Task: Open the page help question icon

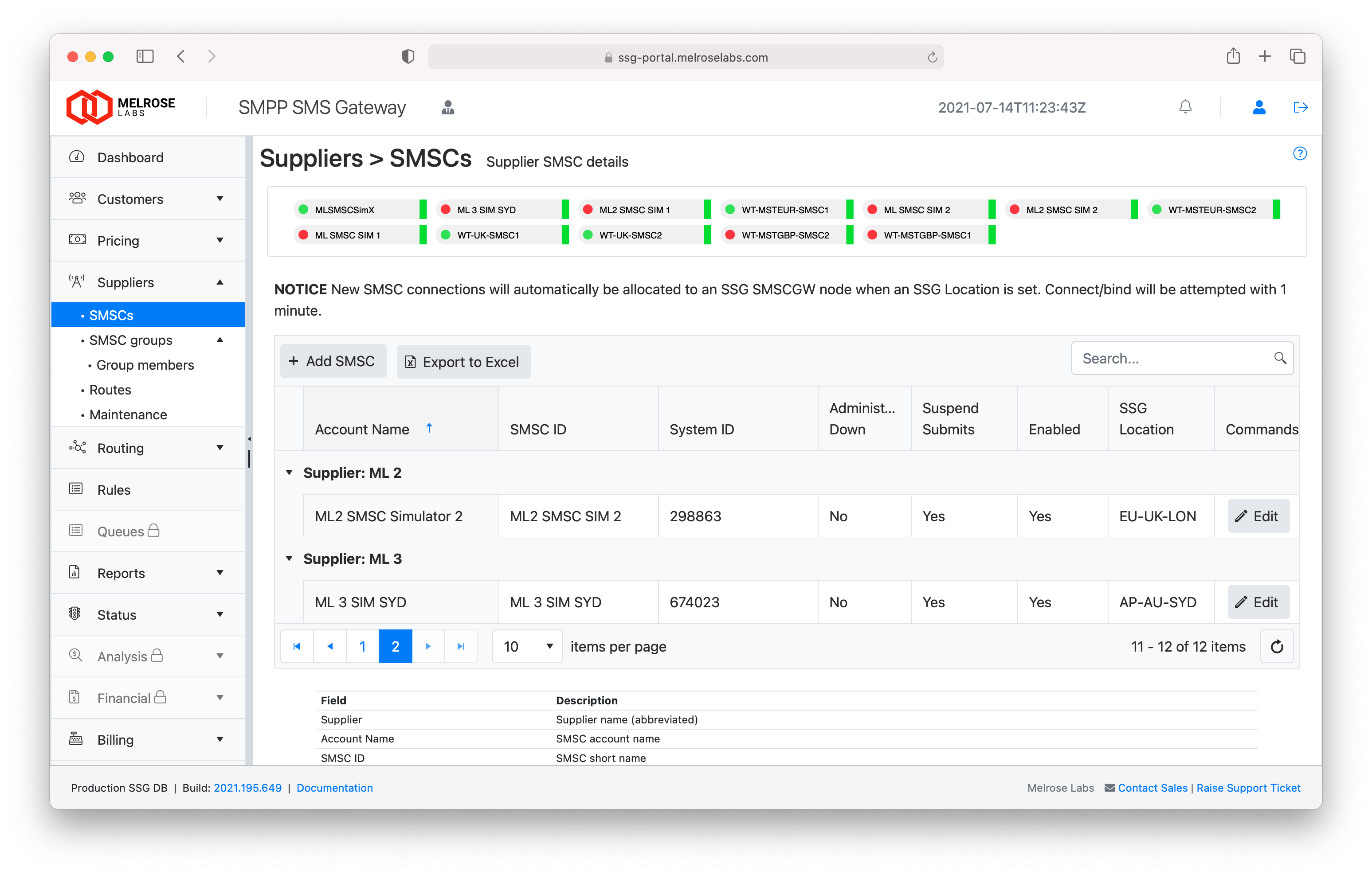Action: click(x=1300, y=153)
